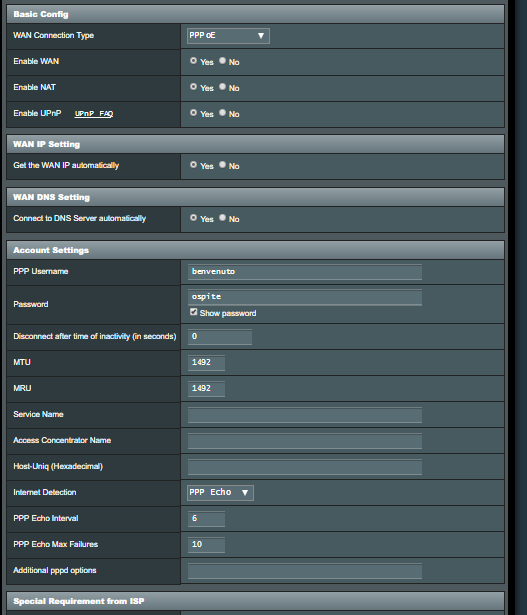
Task: Click the MTU value field
Action: coord(206,362)
